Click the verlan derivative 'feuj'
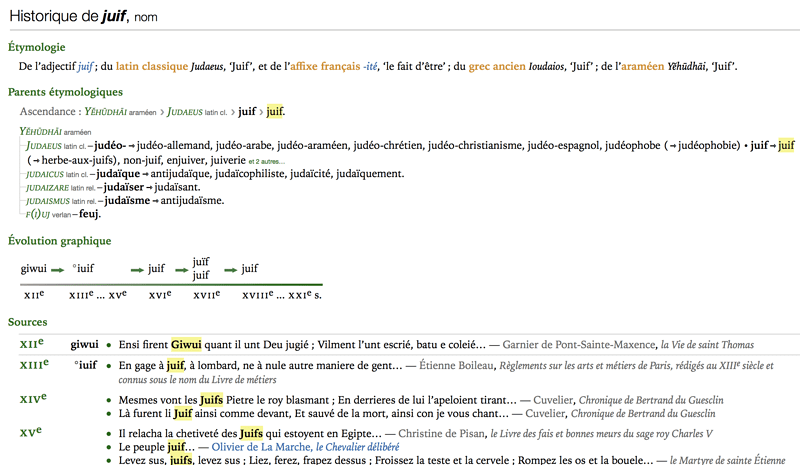The height and width of the screenshot is (465, 800). [89, 214]
